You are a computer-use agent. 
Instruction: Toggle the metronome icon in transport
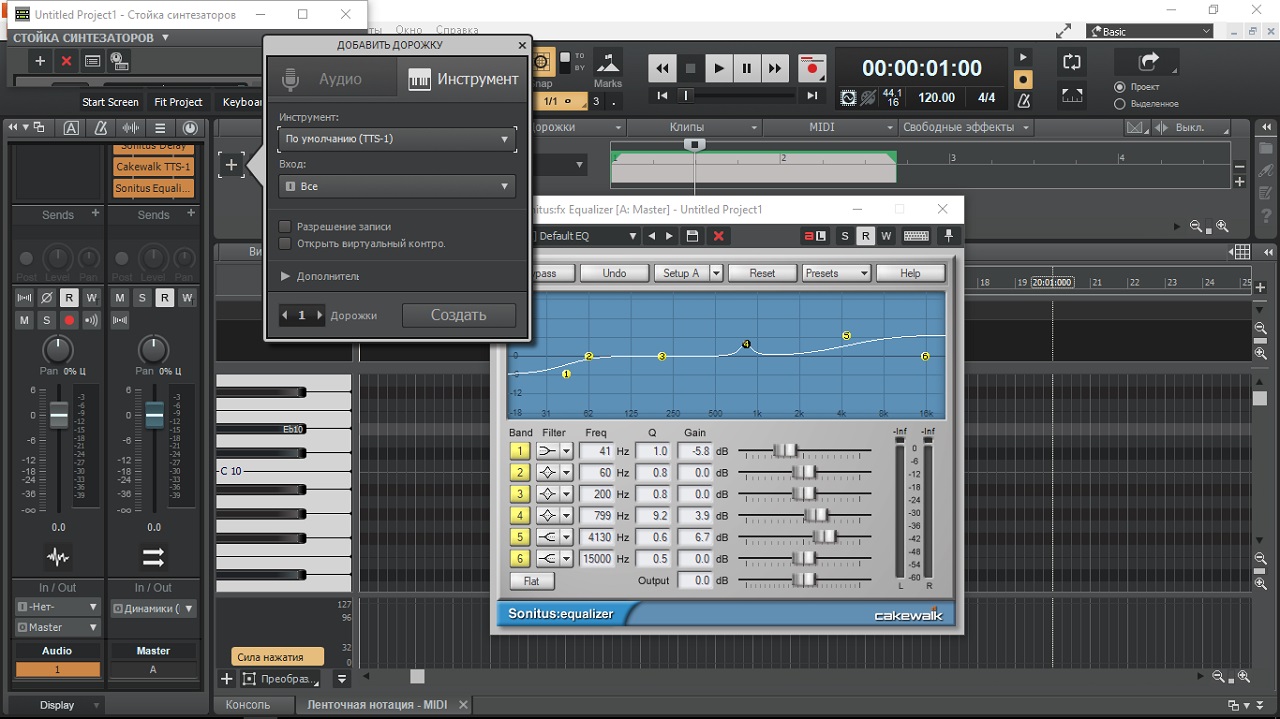pyautogui.click(x=1023, y=100)
